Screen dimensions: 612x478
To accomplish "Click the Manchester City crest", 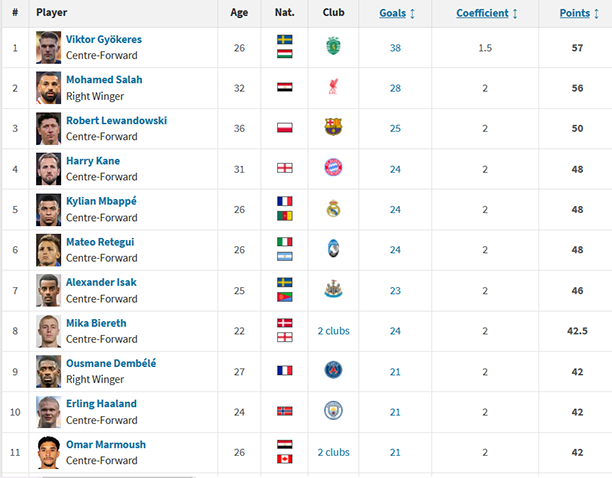I will 334,411.
